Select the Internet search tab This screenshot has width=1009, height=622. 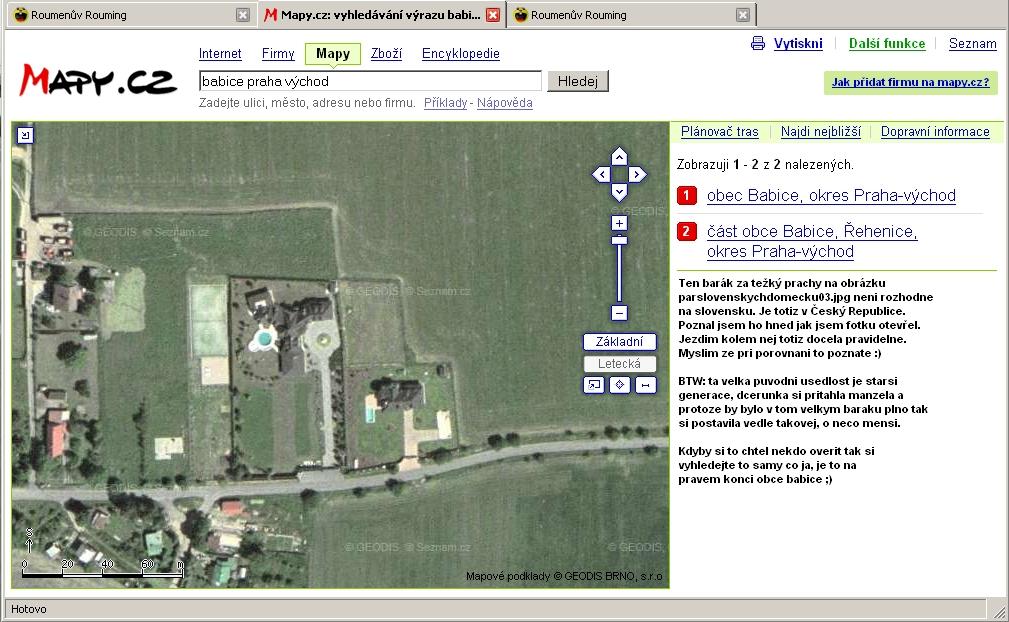[x=220, y=53]
